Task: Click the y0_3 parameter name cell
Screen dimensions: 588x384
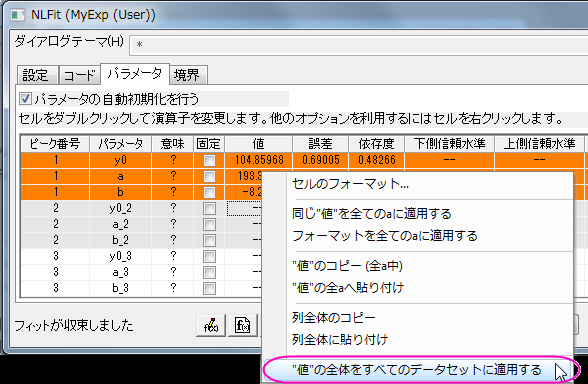Action: click(x=120, y=256)
